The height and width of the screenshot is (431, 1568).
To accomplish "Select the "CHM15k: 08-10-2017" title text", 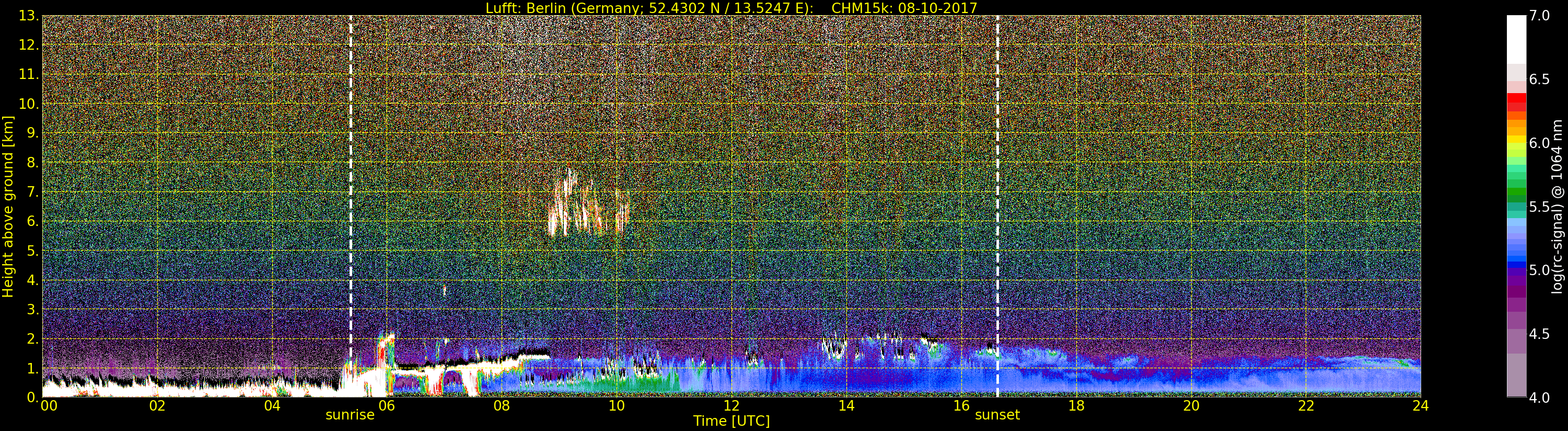I will [x=904, y=8].
